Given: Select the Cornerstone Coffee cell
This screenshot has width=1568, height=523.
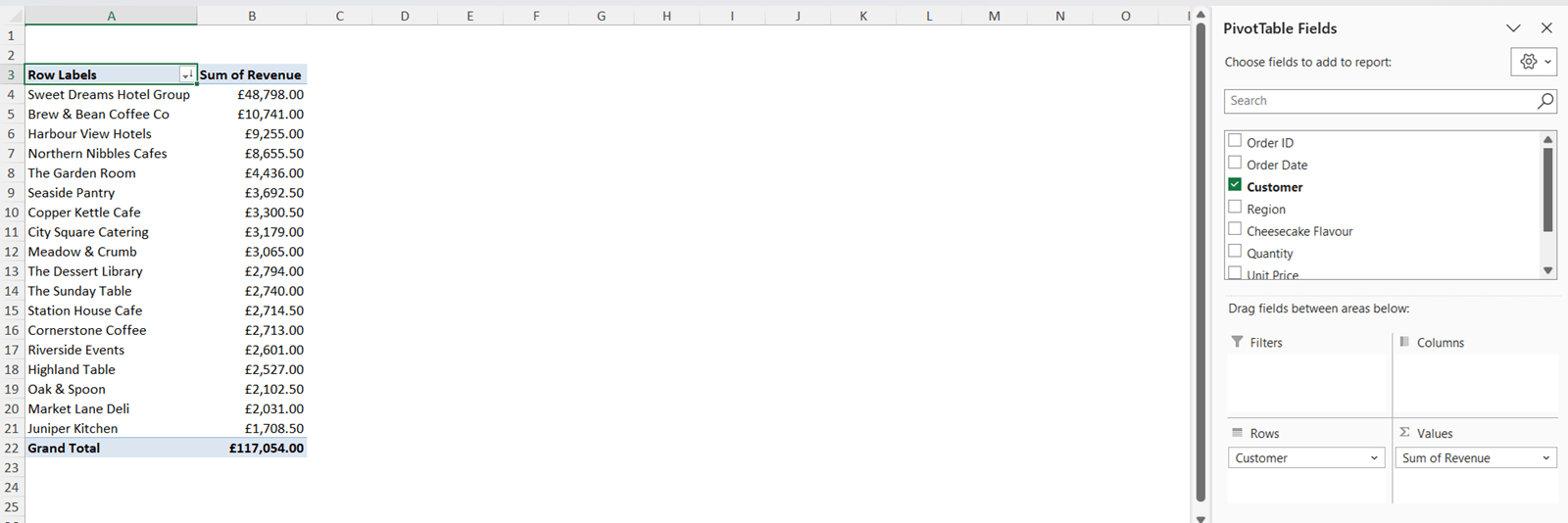Looking at the screenshot, I should pyautogui.click(x=111, y=330).
